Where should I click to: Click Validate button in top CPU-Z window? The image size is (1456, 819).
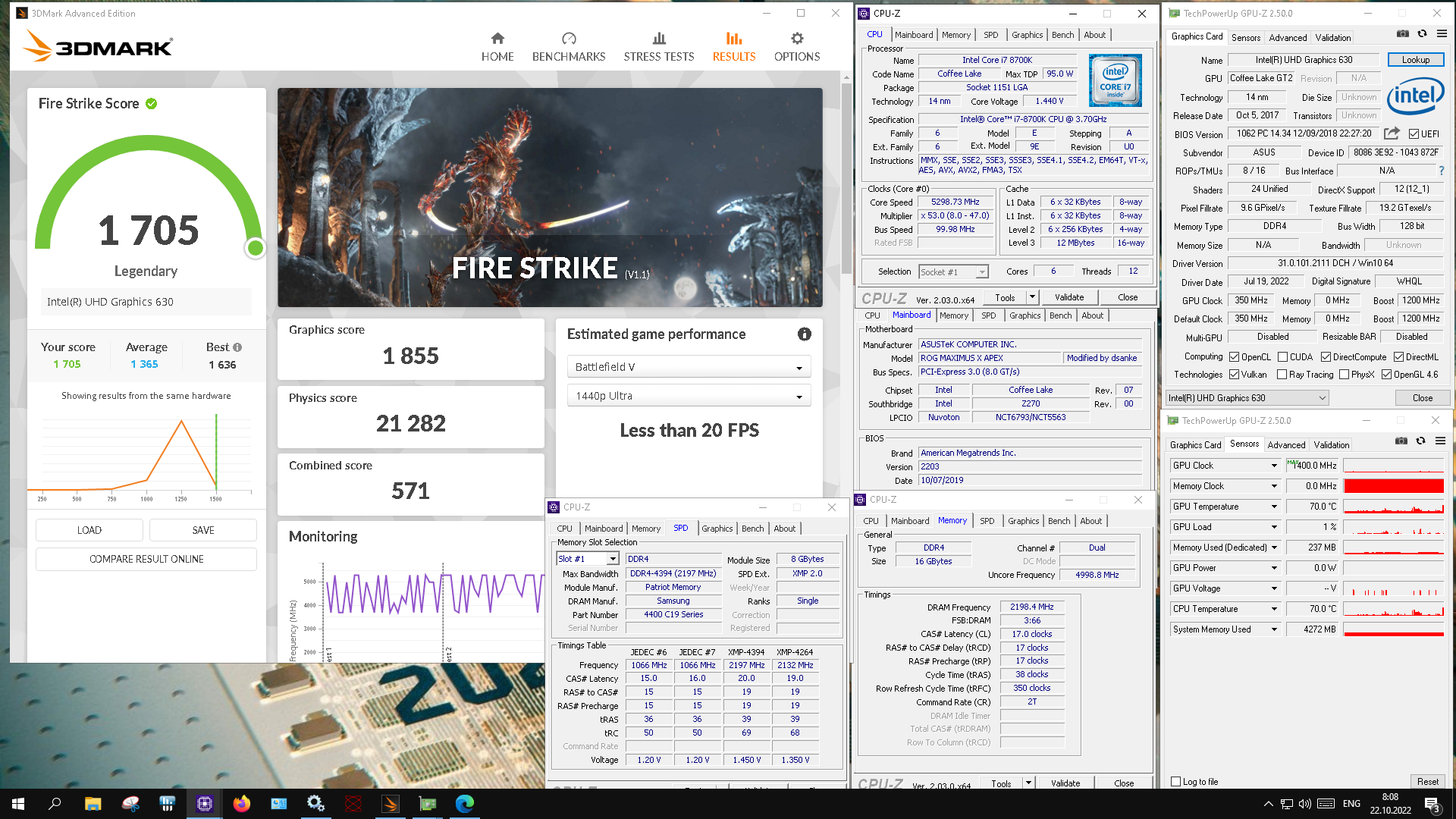point(1069,297)
